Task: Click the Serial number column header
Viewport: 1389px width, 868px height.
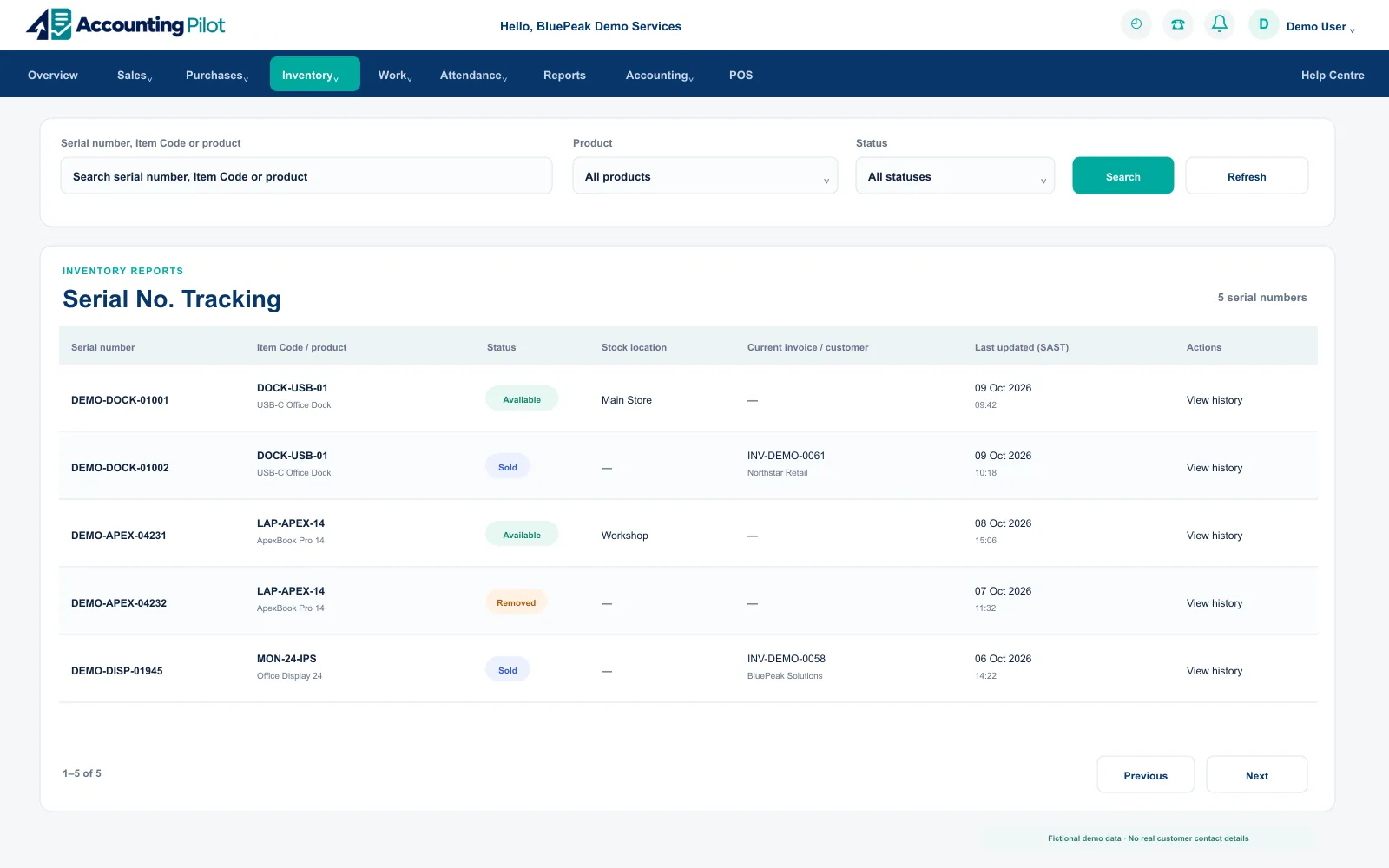Action: [103, 347]
